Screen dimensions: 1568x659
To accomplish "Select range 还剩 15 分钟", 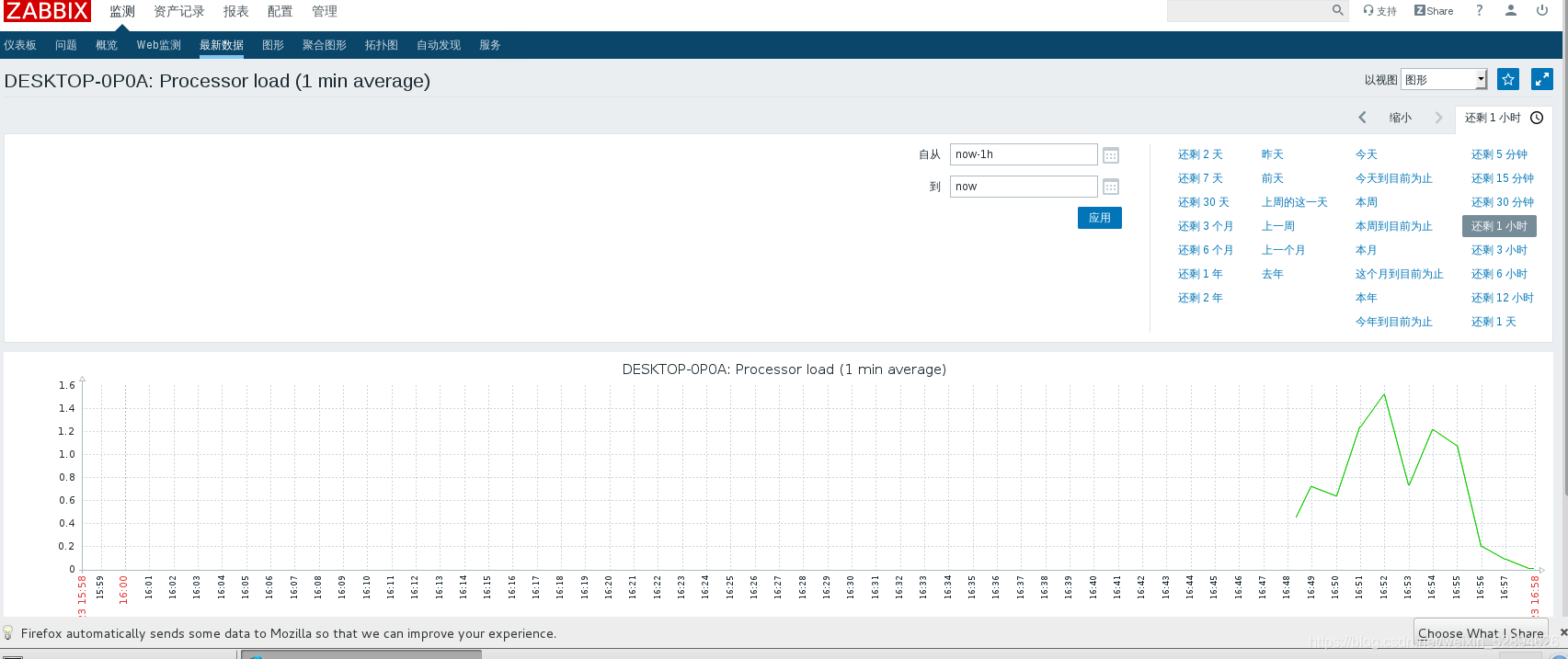I will 1503,178.
